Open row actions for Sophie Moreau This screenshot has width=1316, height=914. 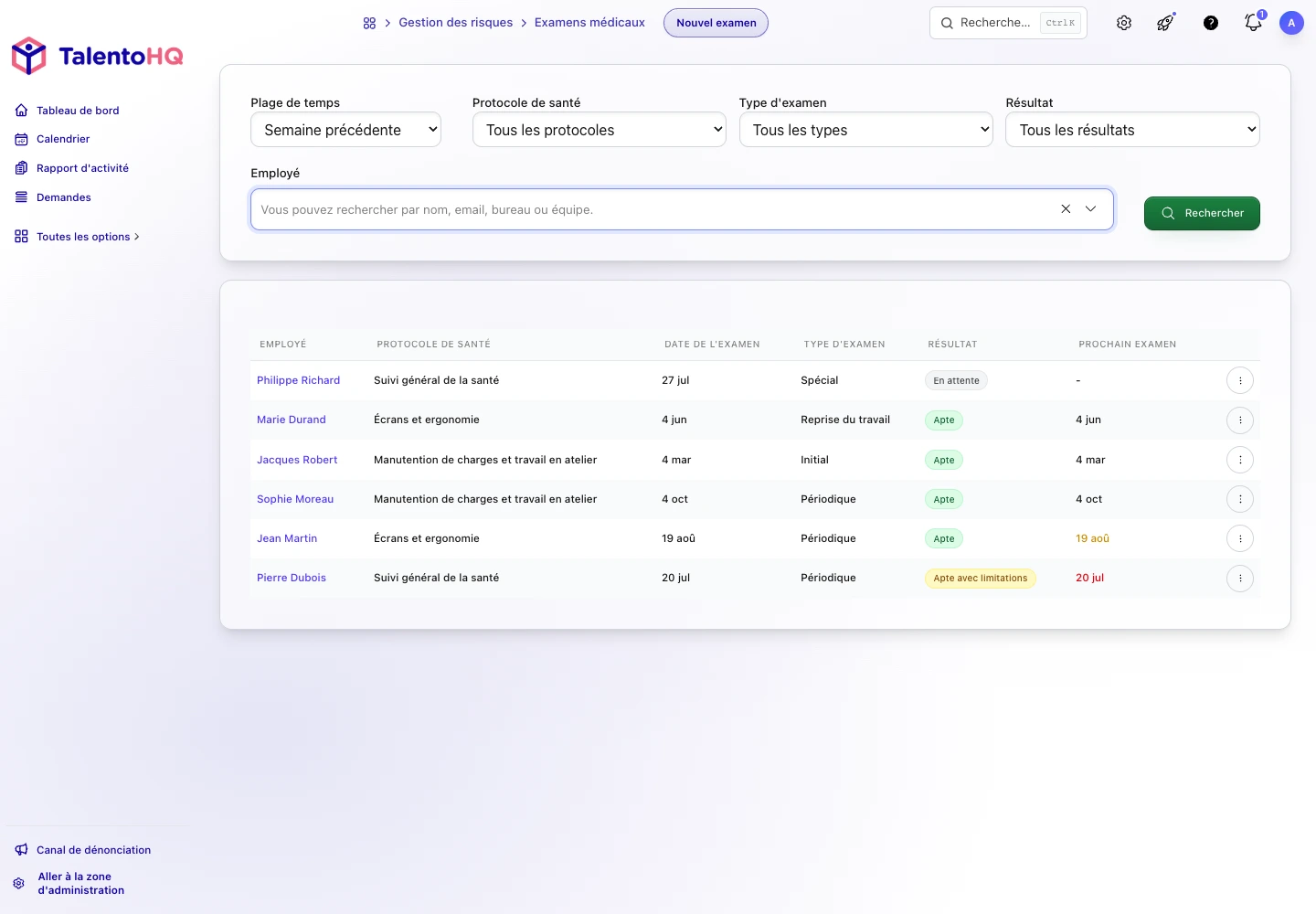1240,499
